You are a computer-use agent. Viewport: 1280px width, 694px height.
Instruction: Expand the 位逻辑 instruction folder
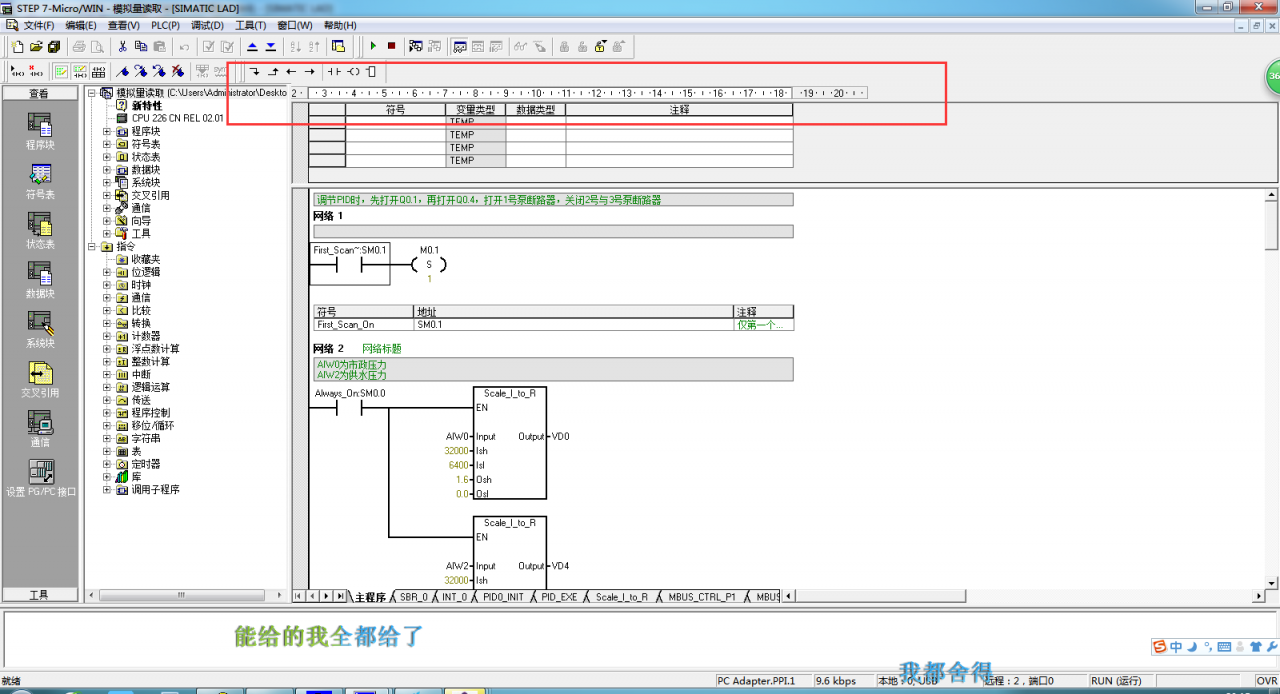click(x=107, y=272)
